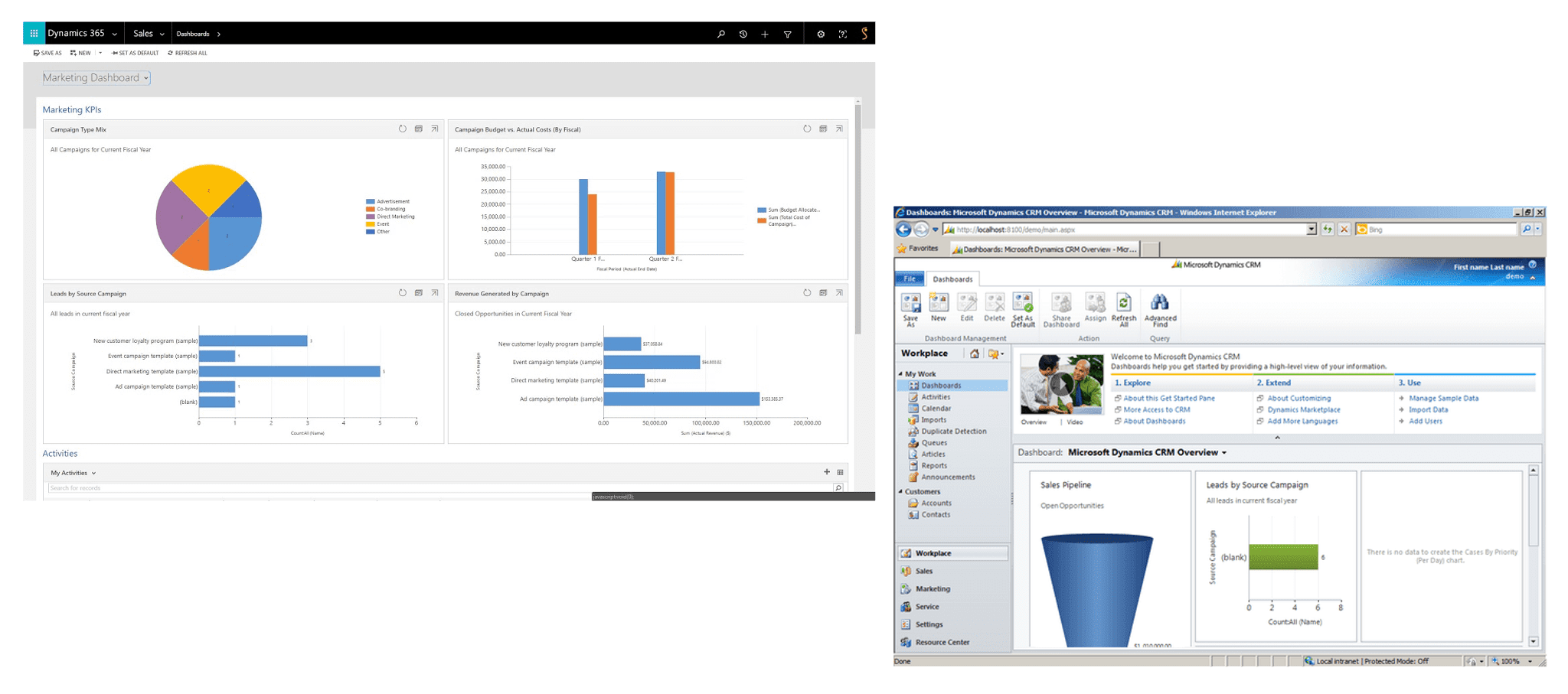Open IE address bar history dropdown

click(x=1311, y=229)
